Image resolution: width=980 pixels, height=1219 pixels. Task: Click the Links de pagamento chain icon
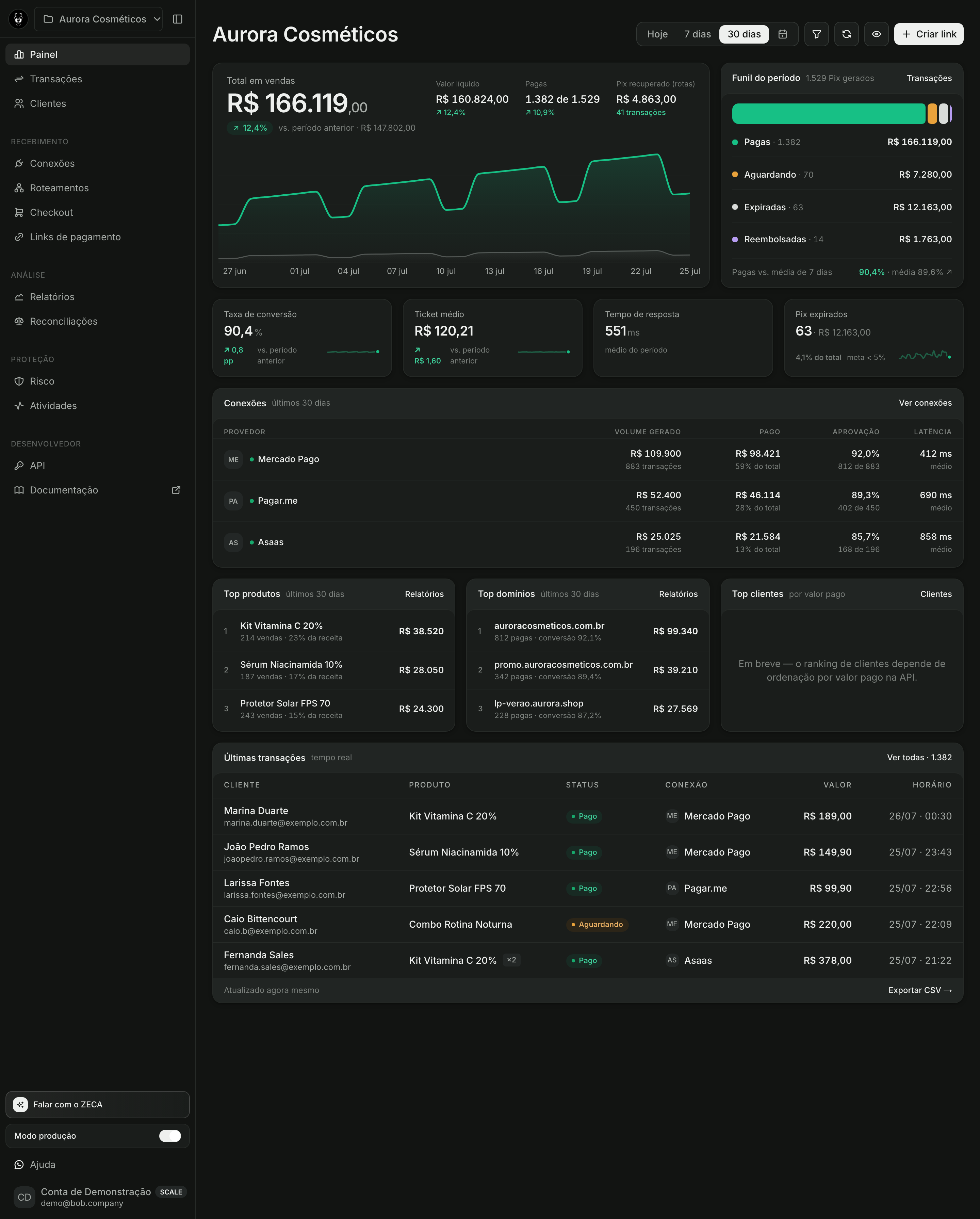[x=19, y=237]
